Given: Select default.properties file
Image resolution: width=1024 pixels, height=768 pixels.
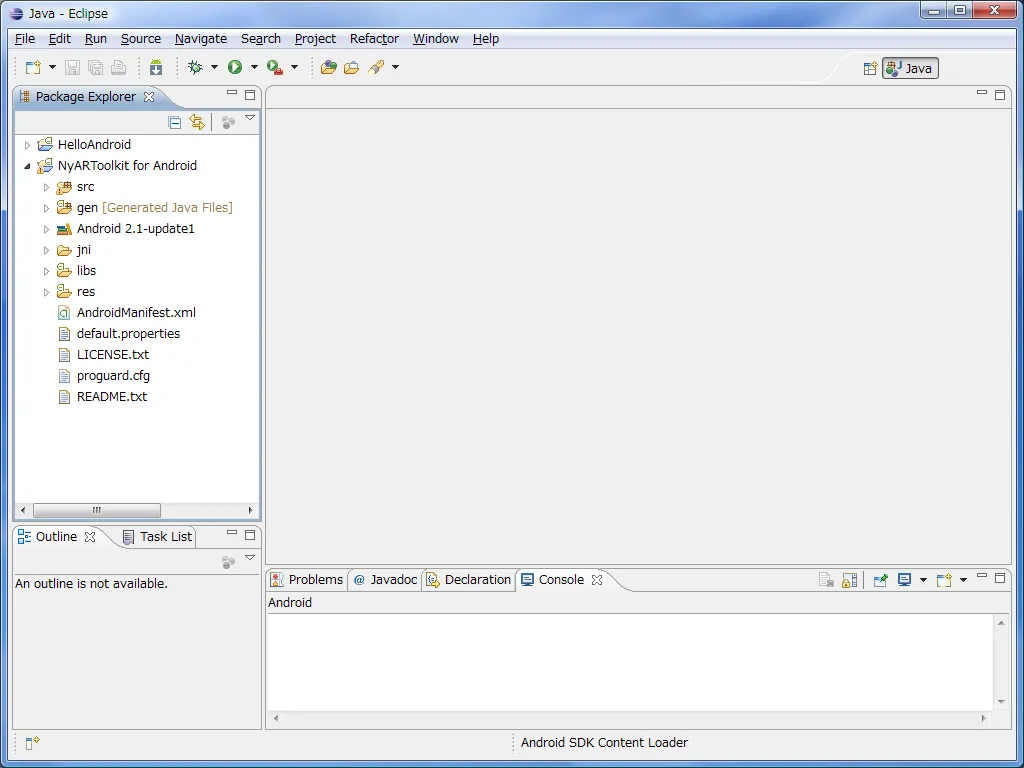Looking at the screenshot, I should (128, 333).
